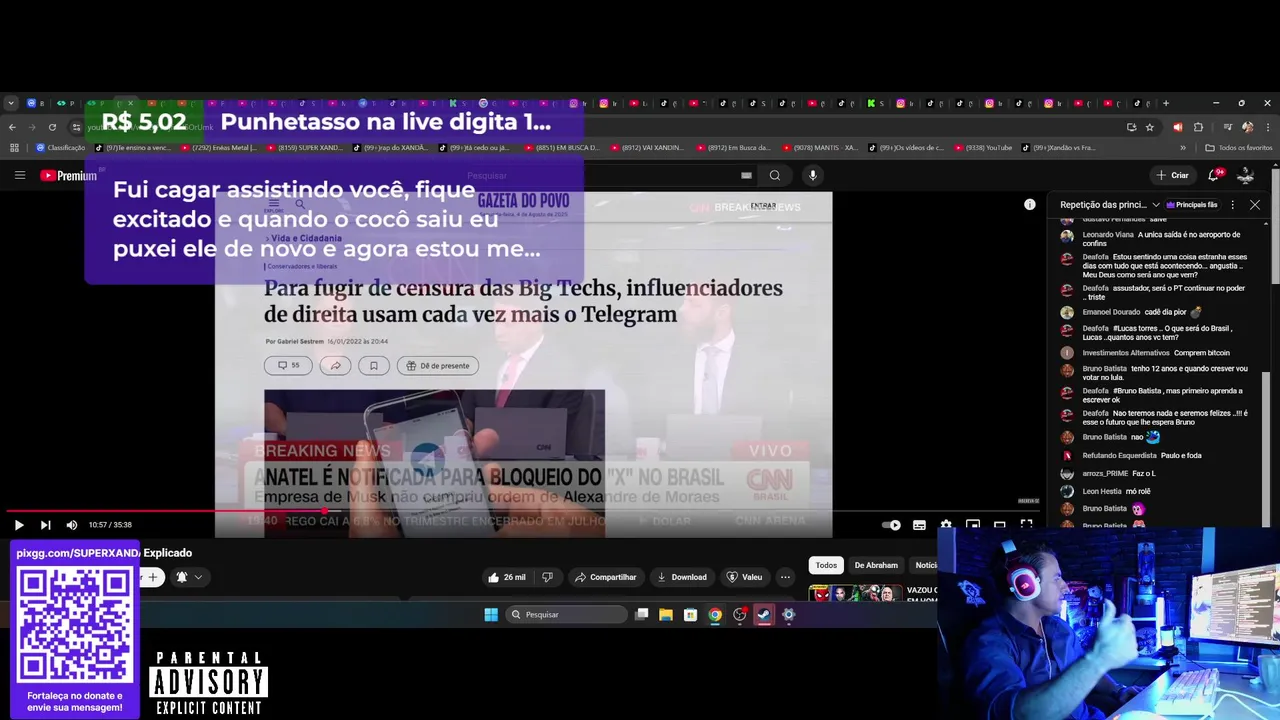Click the Principais fãs badge

[x=1192, y=205]
